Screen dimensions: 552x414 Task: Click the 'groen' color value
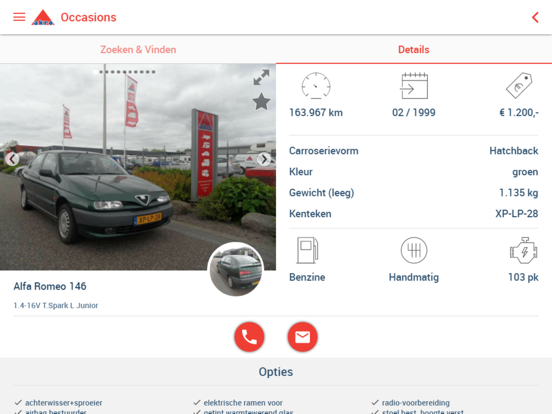click(525, 172)
